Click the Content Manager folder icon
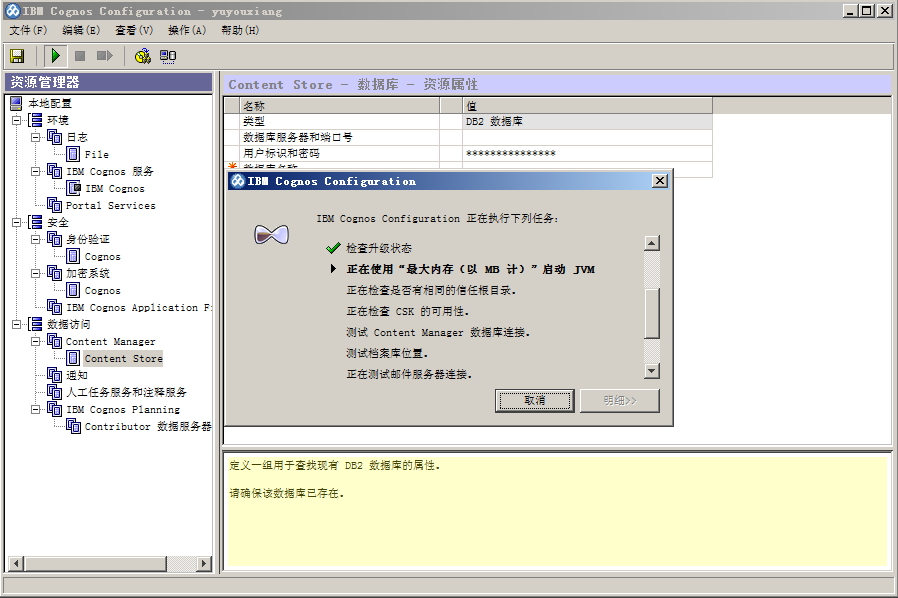 54,341
